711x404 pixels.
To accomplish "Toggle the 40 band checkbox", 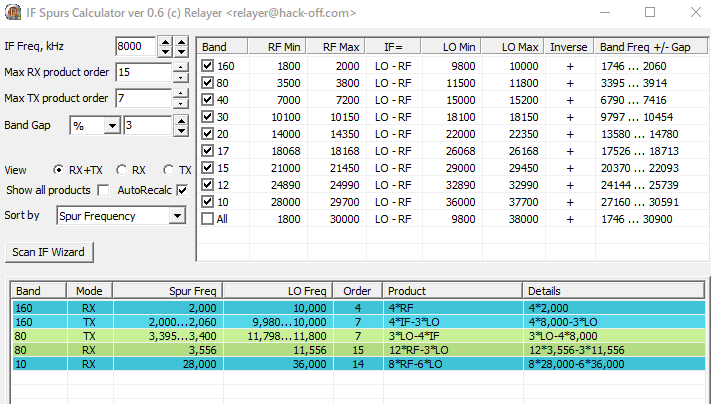I will (208, 102).
